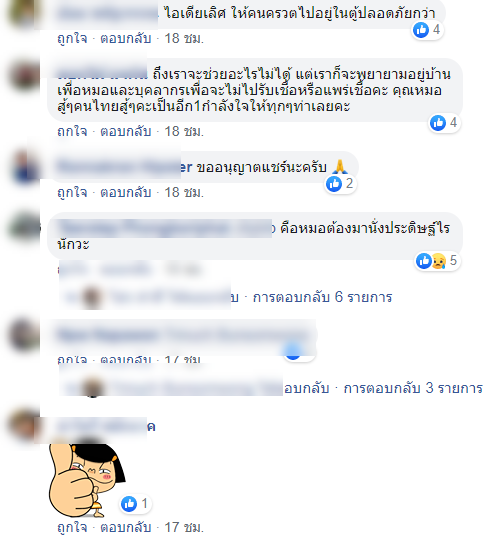Click like reaction count on first comment
This screenshot has height=546, width=483.
point(427,30)
